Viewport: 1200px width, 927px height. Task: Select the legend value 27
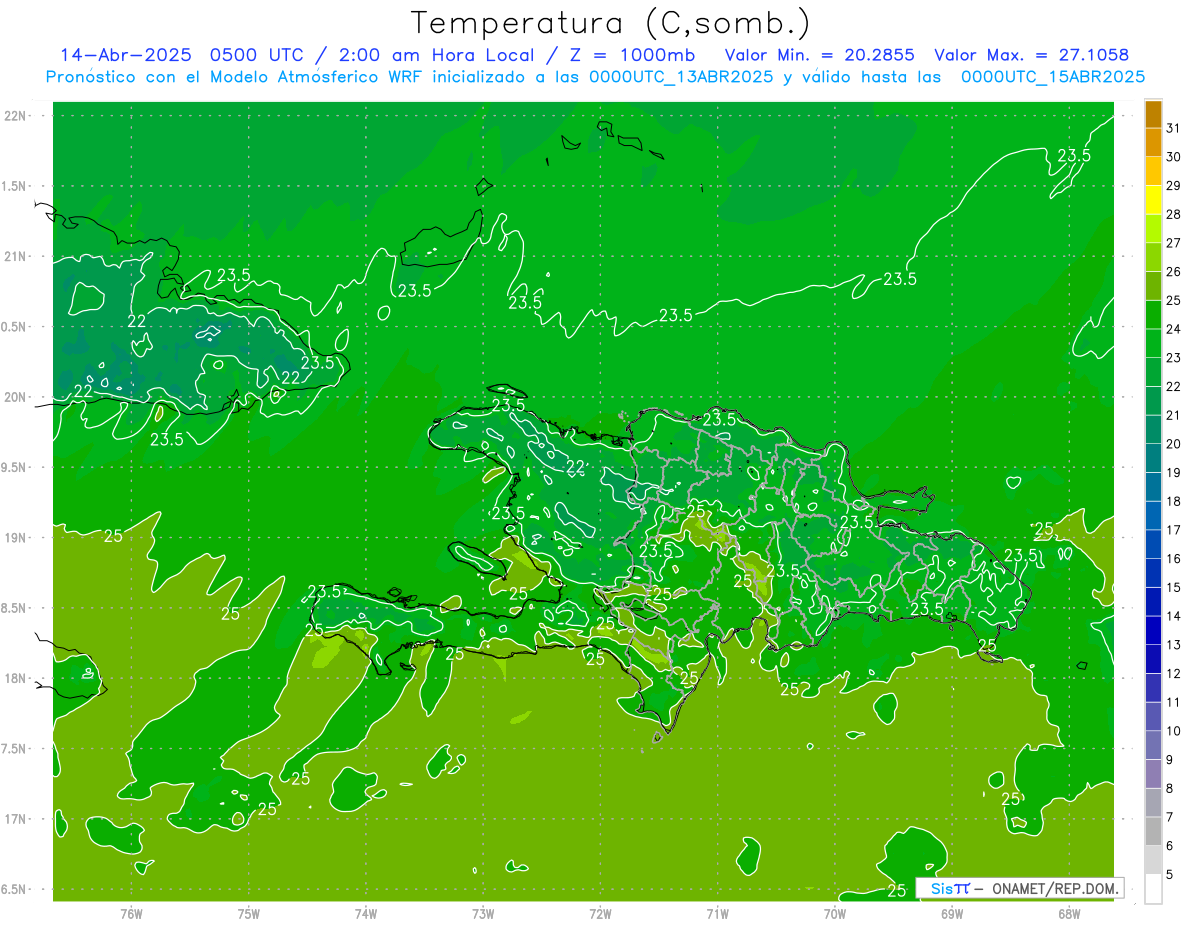click(1174, 243)
